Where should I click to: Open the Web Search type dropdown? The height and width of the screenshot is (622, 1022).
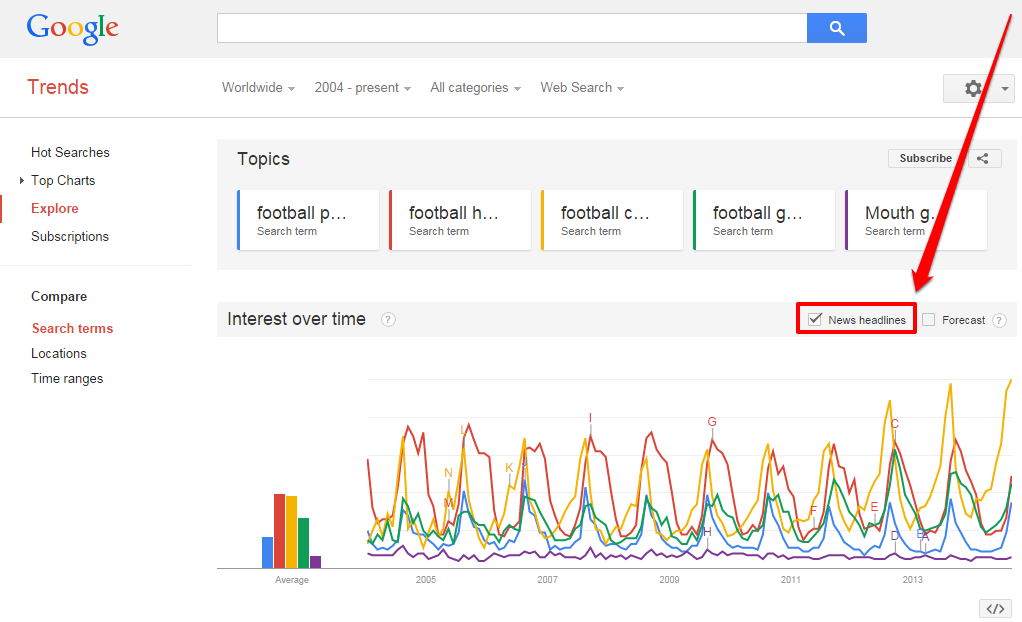point(582,87)
